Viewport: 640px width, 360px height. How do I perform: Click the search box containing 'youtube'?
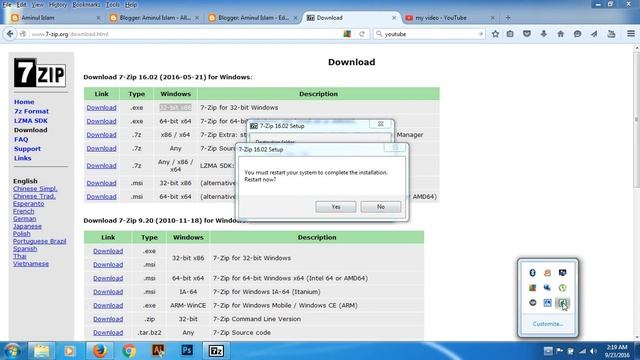[429, 34]
